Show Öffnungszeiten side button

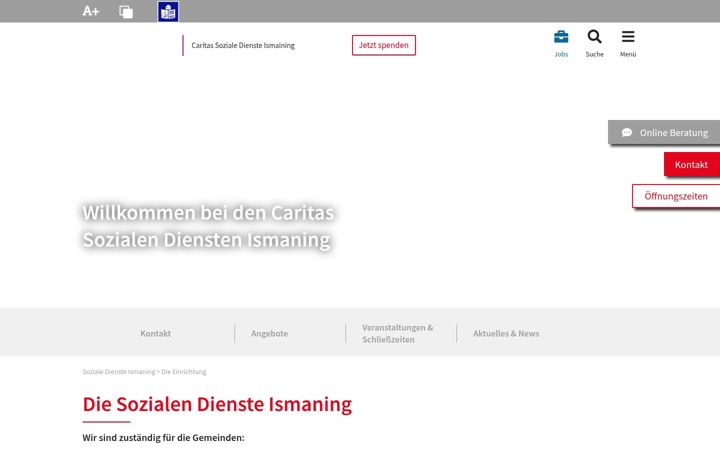(676, 196)
